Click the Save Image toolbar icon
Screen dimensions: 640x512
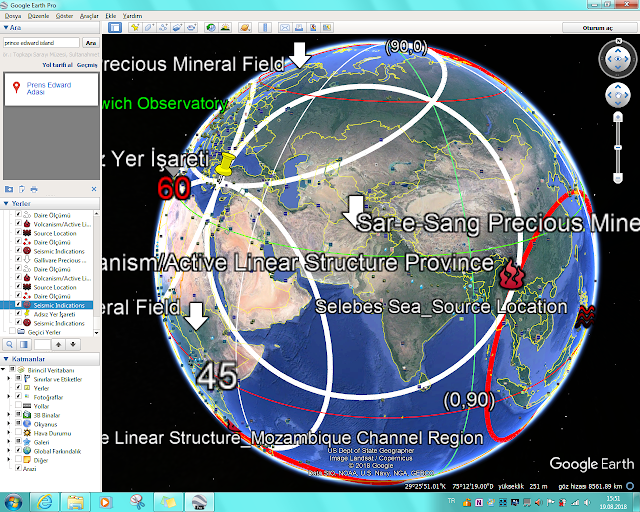(313, 27)
